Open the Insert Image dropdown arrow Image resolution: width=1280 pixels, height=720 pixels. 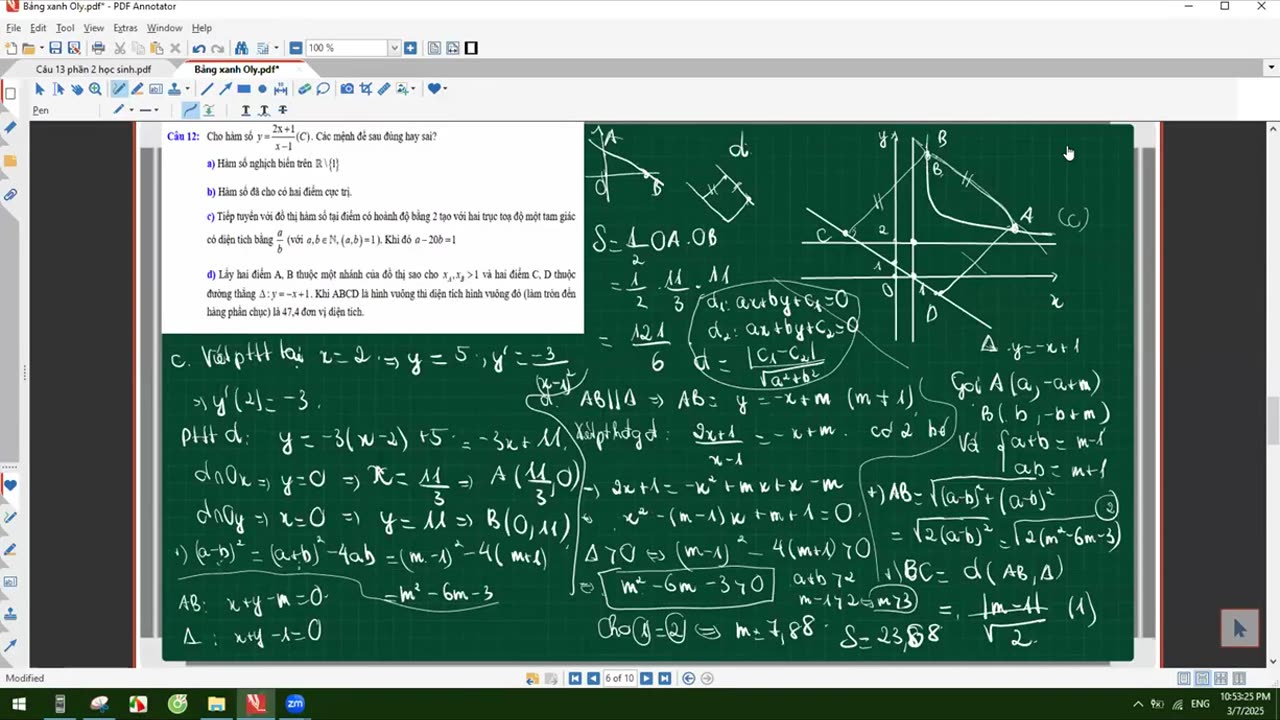click(413, 89)
